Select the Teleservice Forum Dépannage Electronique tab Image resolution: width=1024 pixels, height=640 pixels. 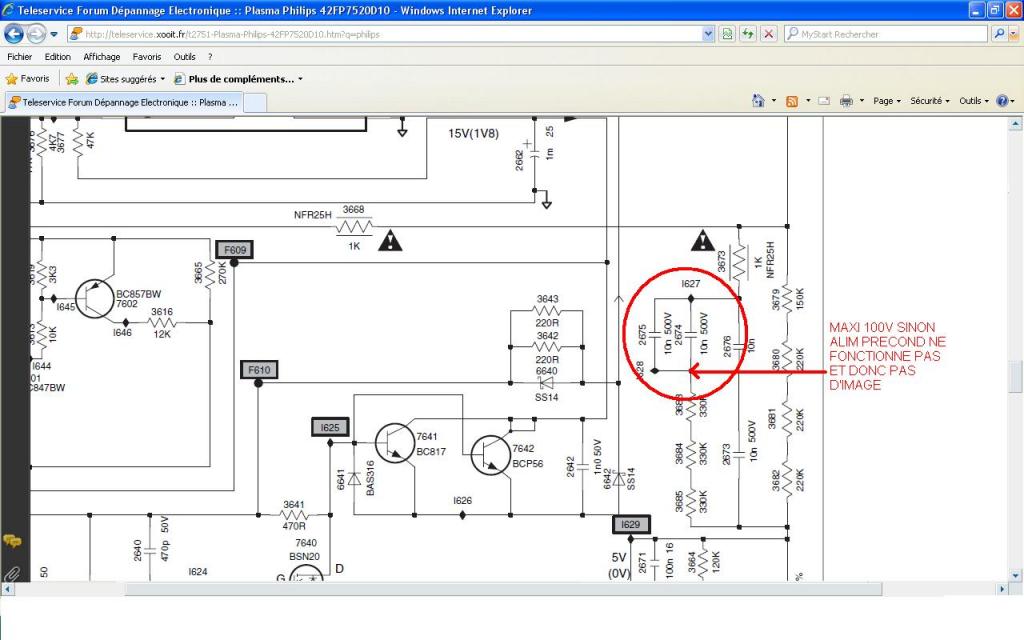tap(123, 103)
